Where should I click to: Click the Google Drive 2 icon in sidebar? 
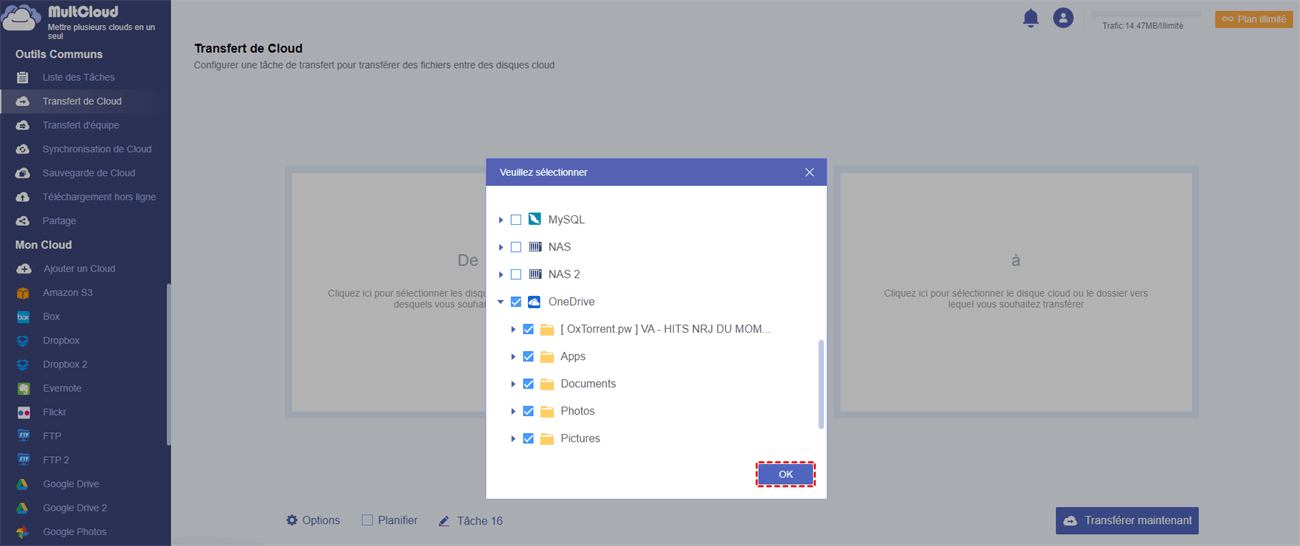click(x=23, y=508)
